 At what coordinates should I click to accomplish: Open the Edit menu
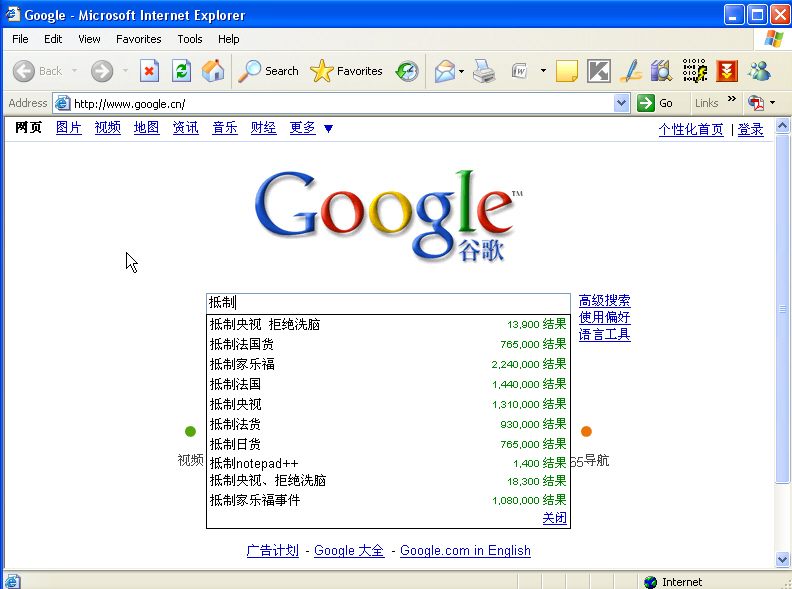point(53,39)
